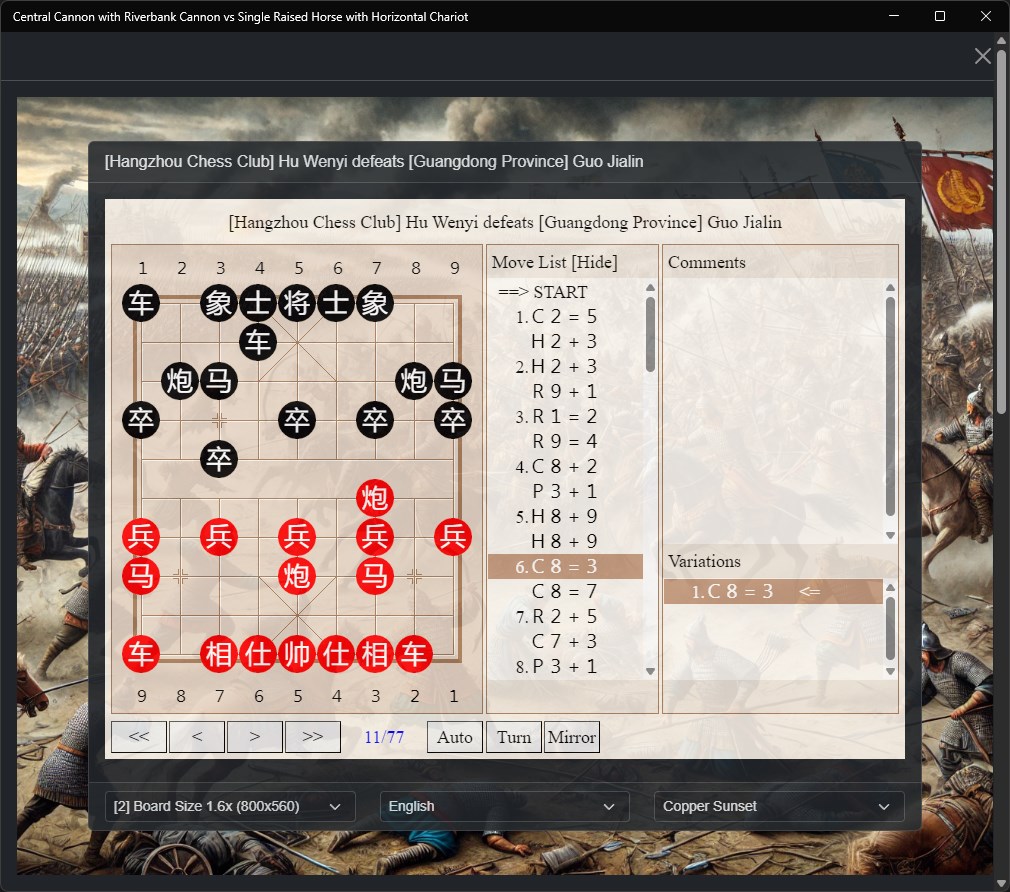
Task: Select the black cannon beside the right black horse
Action: 414,381
